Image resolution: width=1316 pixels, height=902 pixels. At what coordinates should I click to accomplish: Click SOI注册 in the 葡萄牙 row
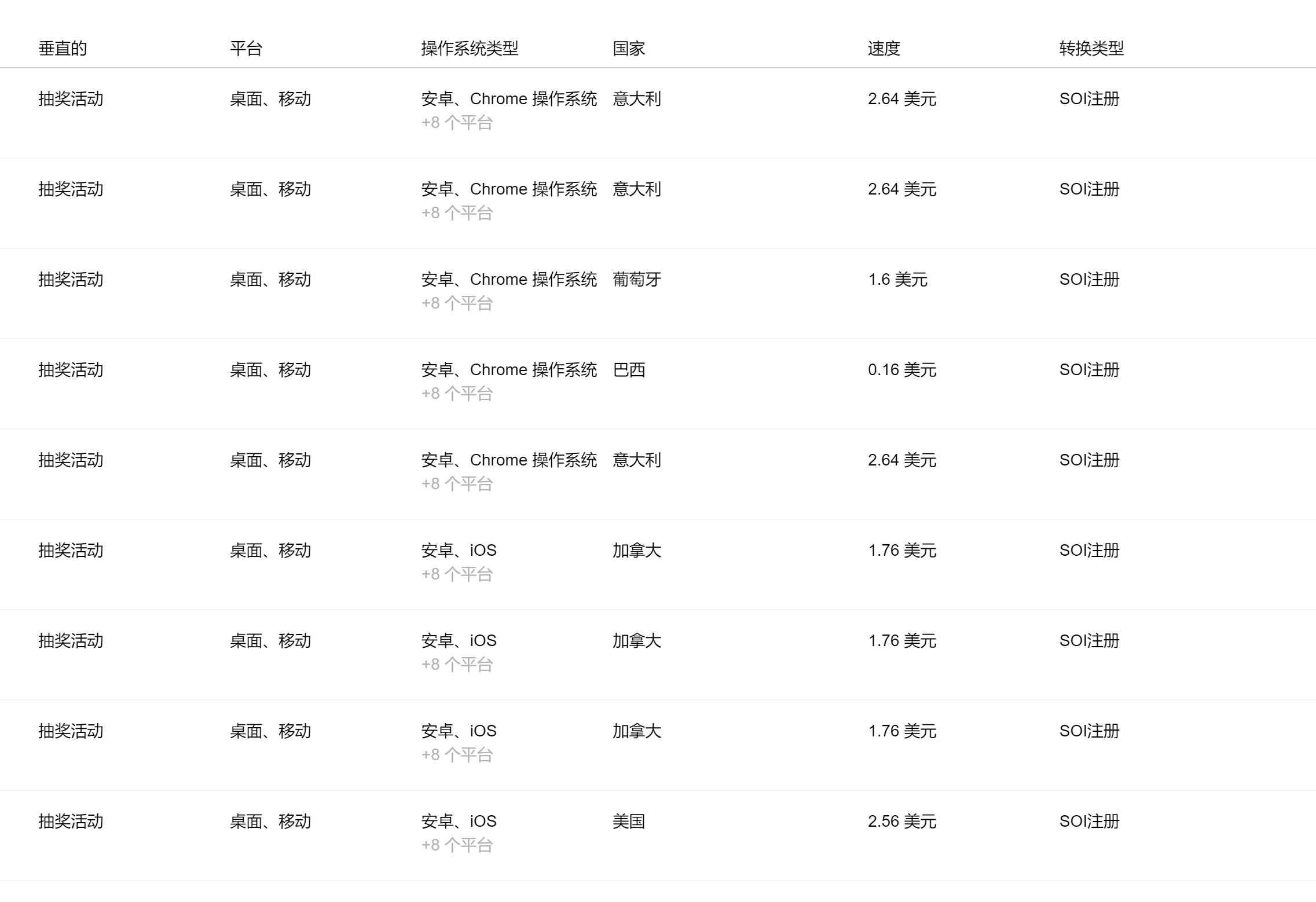[1089, 280]
